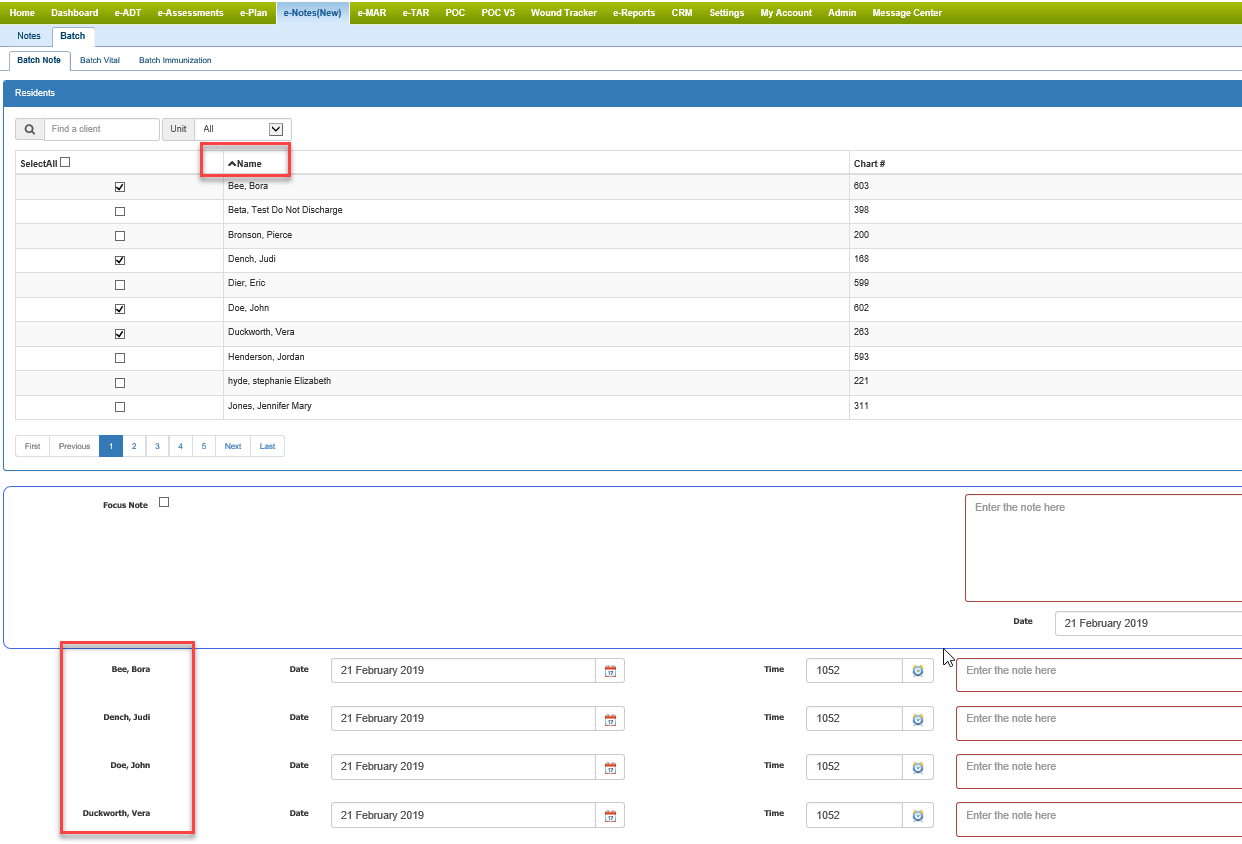Image resolution: width=1242 pixels, height=844 pixels.
Task: Switch to Batch Immunization sub-tab
Action: [x=175, y=60]
